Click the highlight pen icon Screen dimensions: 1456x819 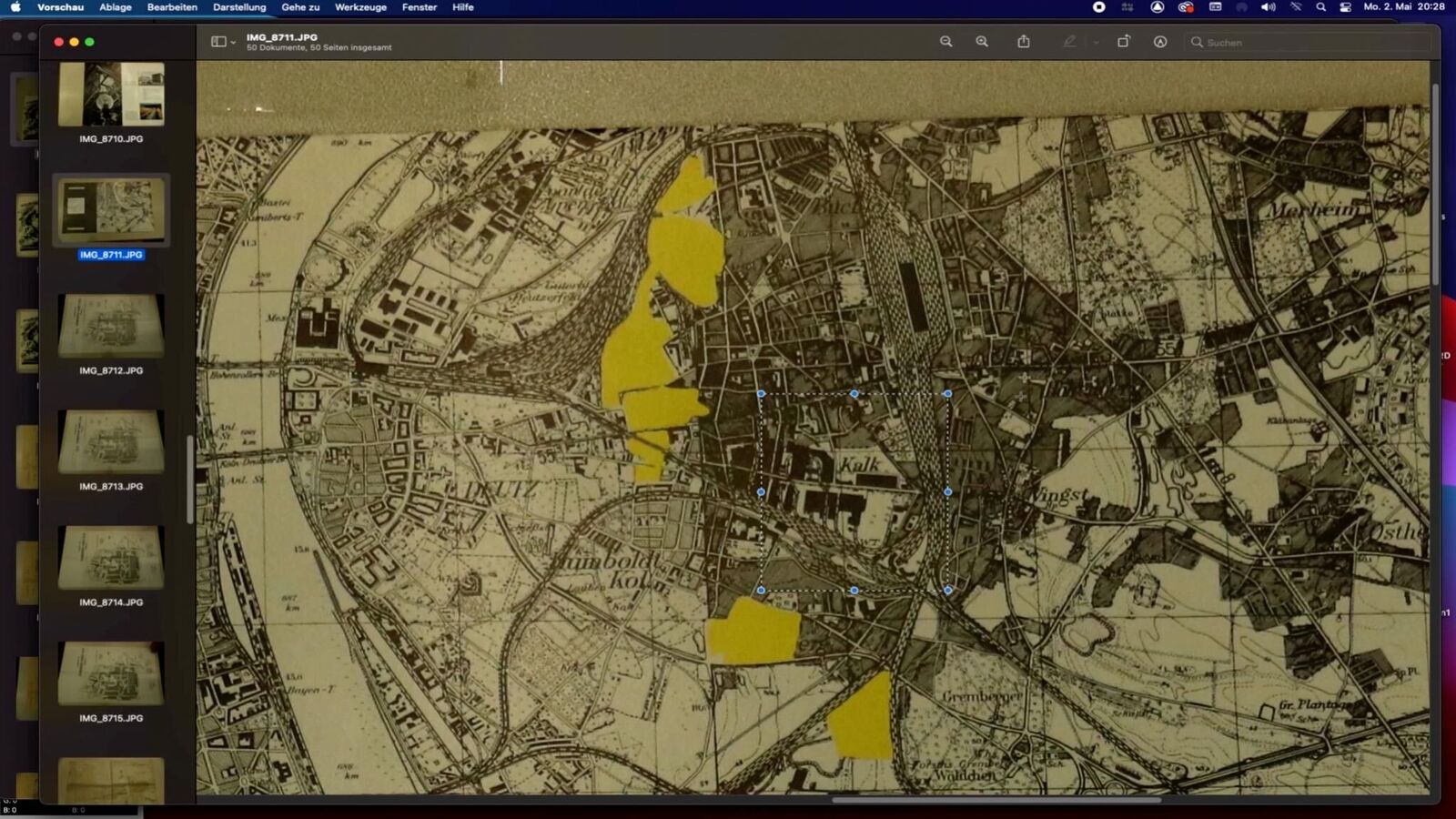click(x=1070, y=42)
